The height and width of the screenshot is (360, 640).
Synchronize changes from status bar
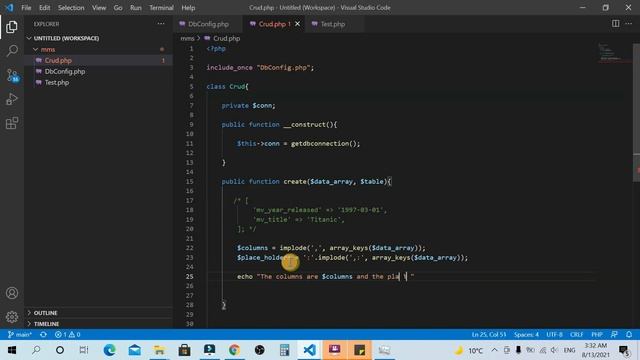[43, 334]
